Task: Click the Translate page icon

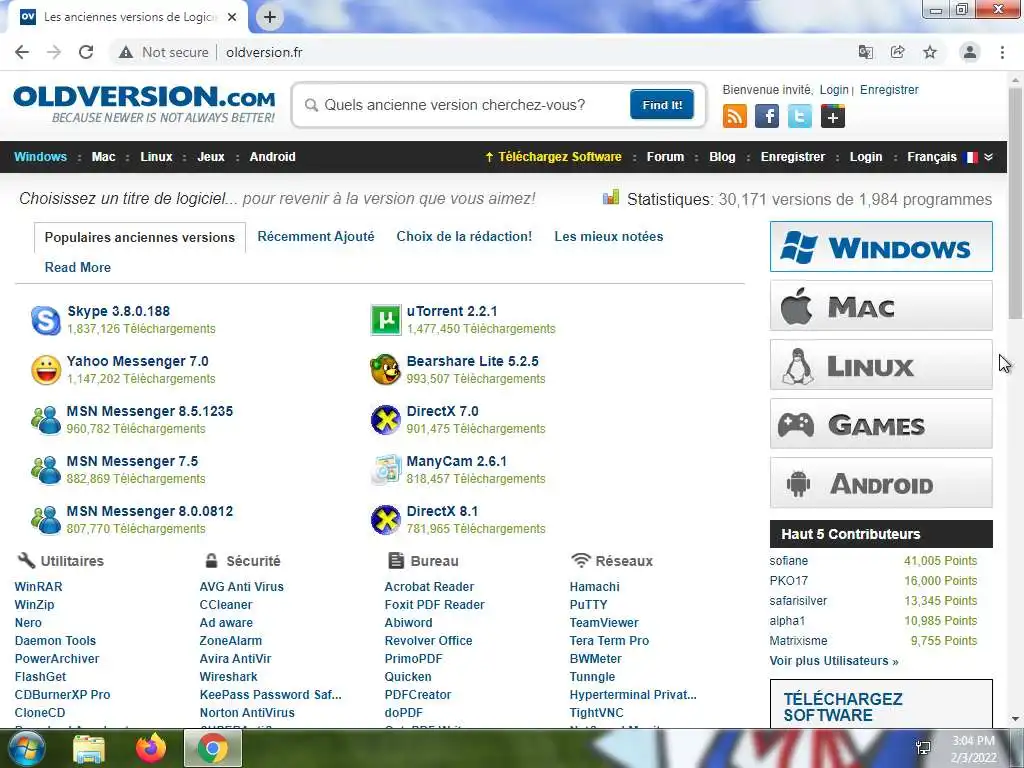Action: [x=866, y=52]
